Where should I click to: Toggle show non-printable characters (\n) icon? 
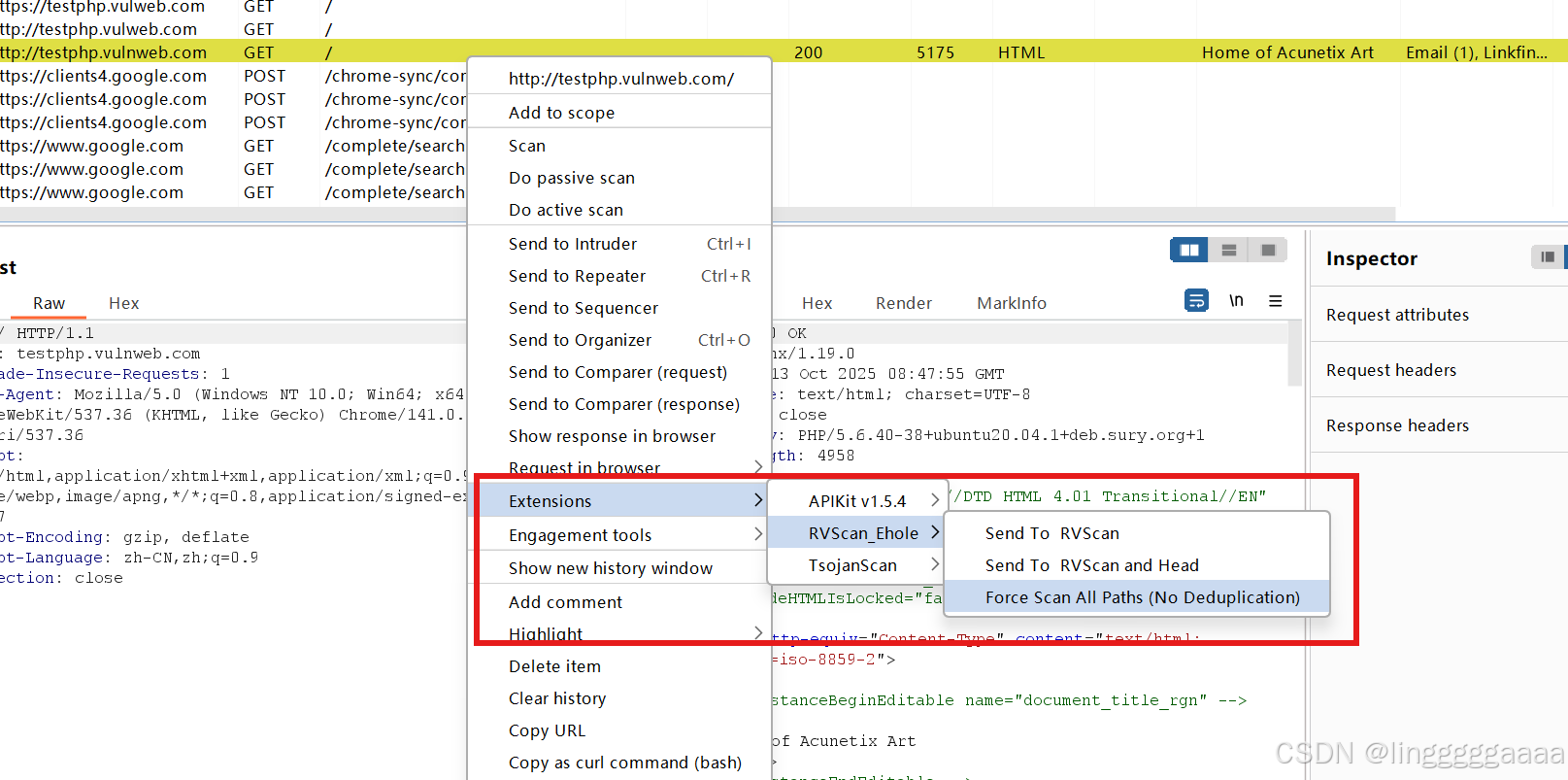[x=1236, y=301]
